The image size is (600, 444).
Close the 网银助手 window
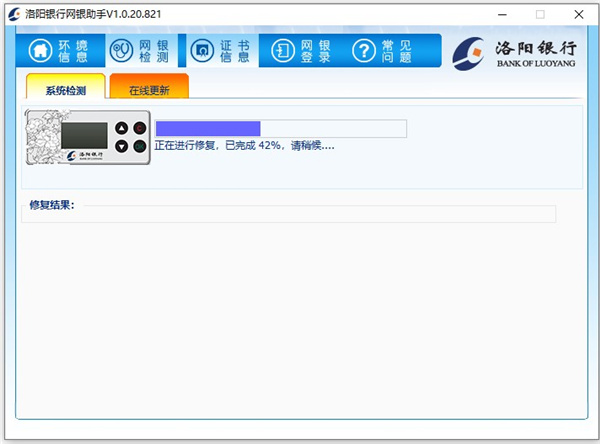pos(579,15)
